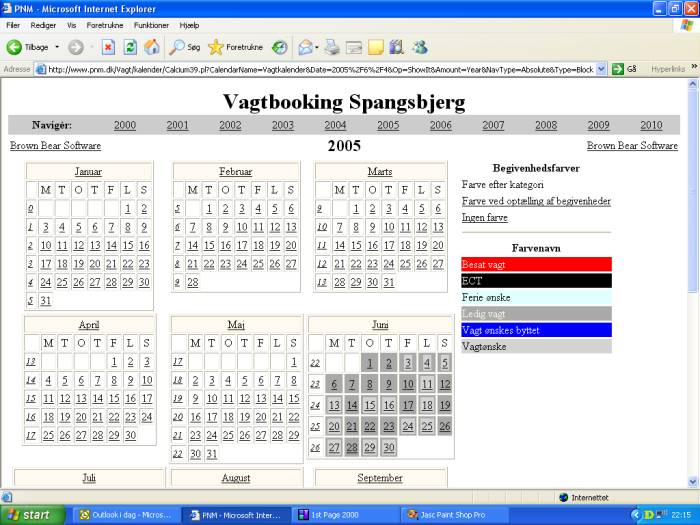
Task: Navigate to year 2006 link
Action: 441,125
